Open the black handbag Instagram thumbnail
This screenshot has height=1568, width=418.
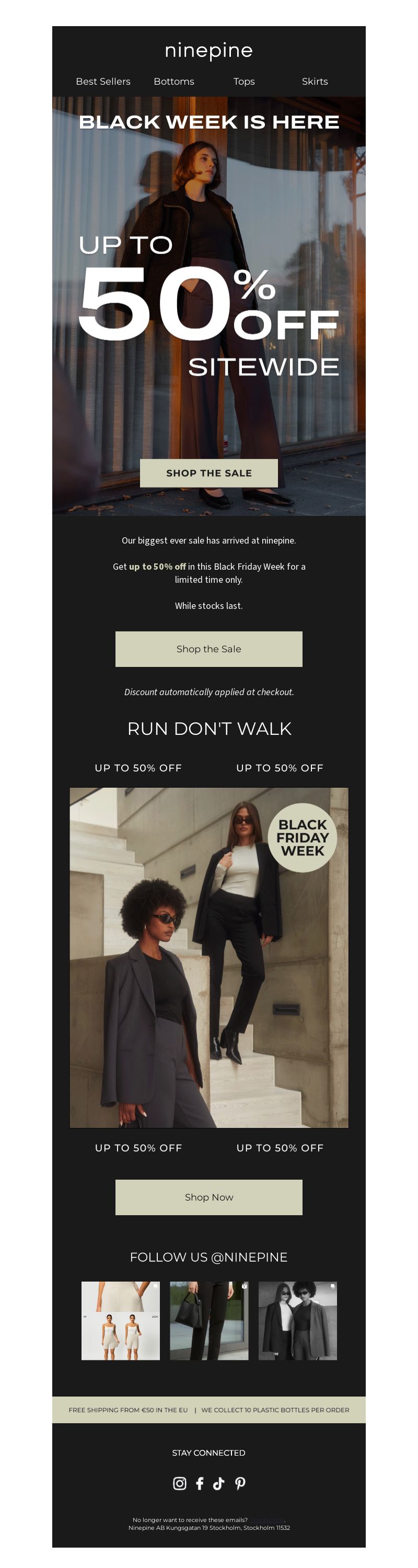(x=208, y=1320)
